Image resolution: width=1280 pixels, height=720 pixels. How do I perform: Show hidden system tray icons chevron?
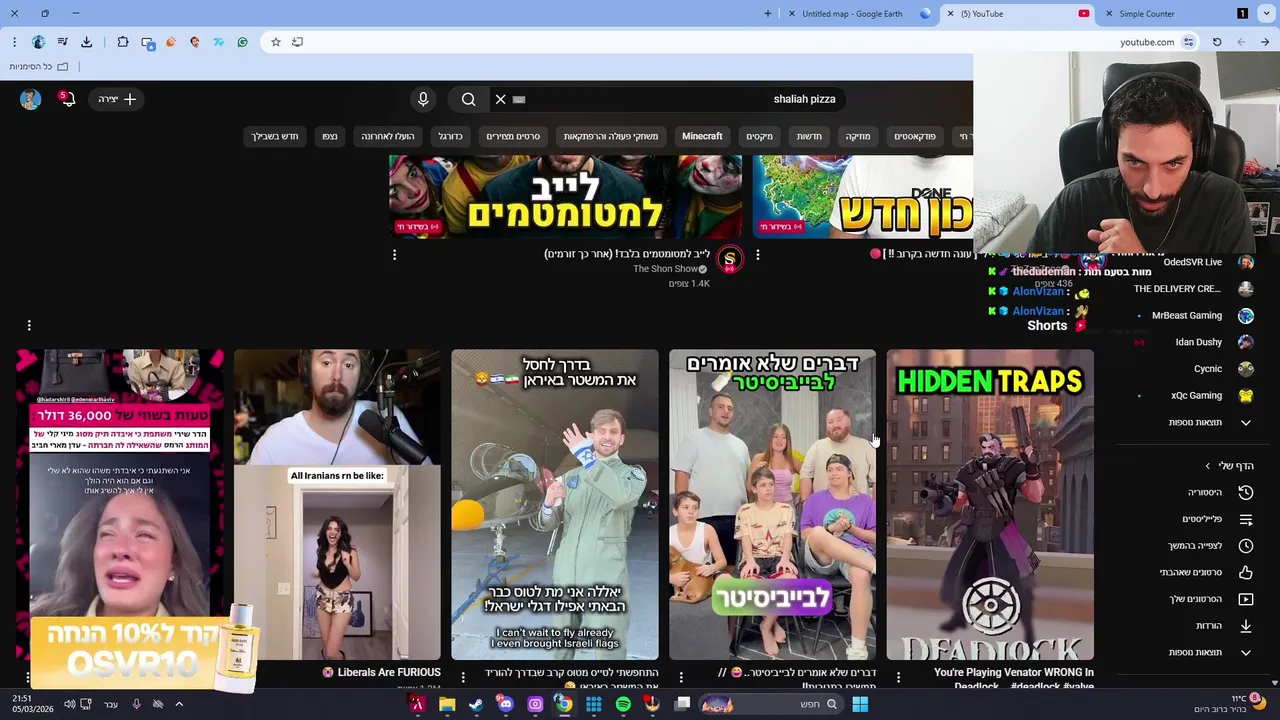(179, 704)
